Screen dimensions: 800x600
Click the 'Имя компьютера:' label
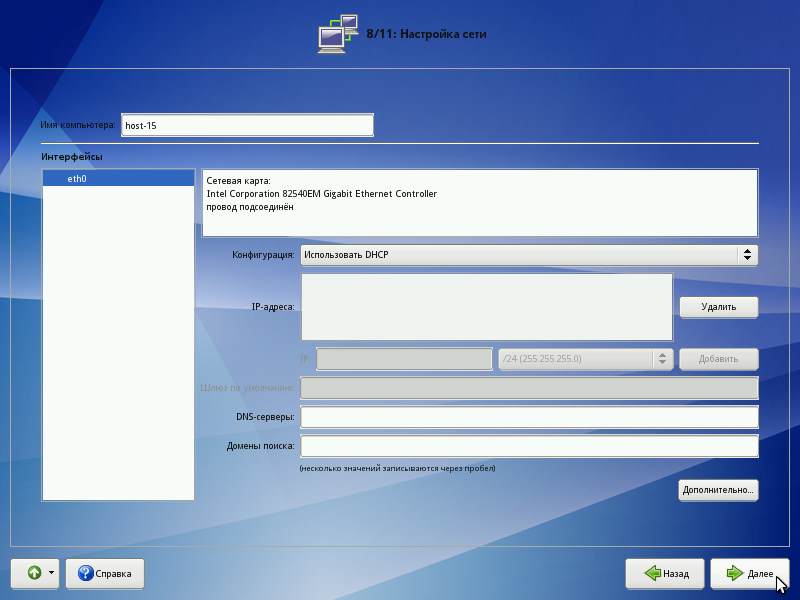coord(78,125)
